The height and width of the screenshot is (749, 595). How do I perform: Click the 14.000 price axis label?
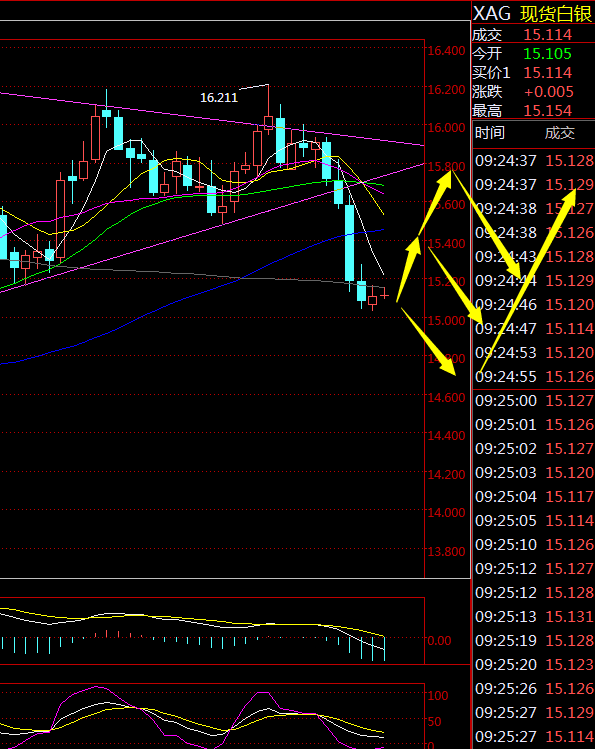coord(446,513)
